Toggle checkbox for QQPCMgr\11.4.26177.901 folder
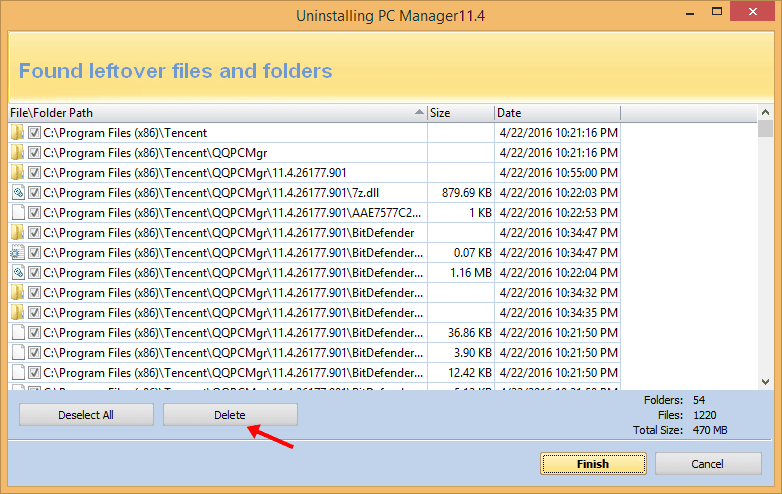782x494 pixels. [x=34, y=172]
